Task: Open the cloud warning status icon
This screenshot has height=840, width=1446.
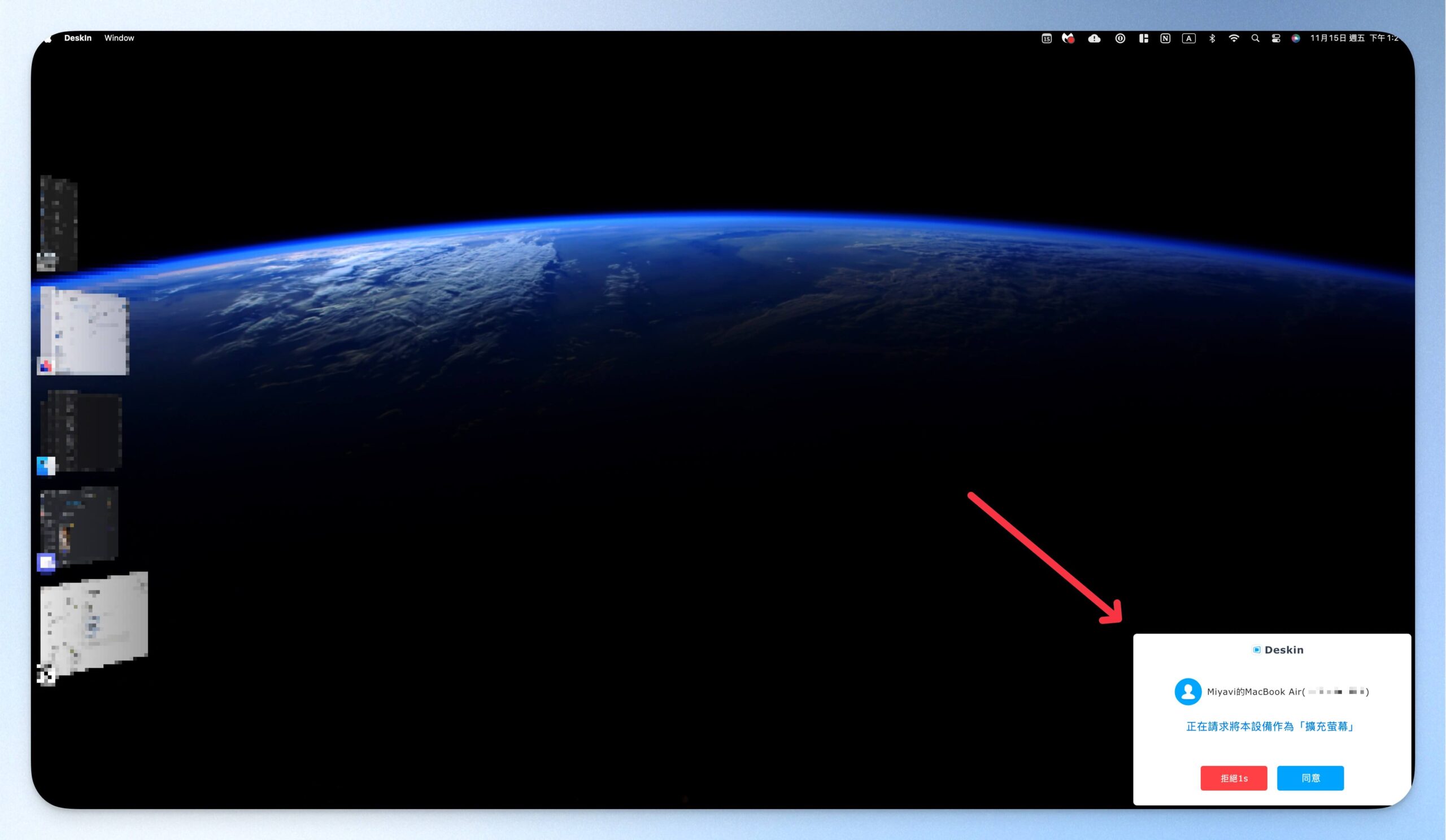Action: pos(1094,38)
